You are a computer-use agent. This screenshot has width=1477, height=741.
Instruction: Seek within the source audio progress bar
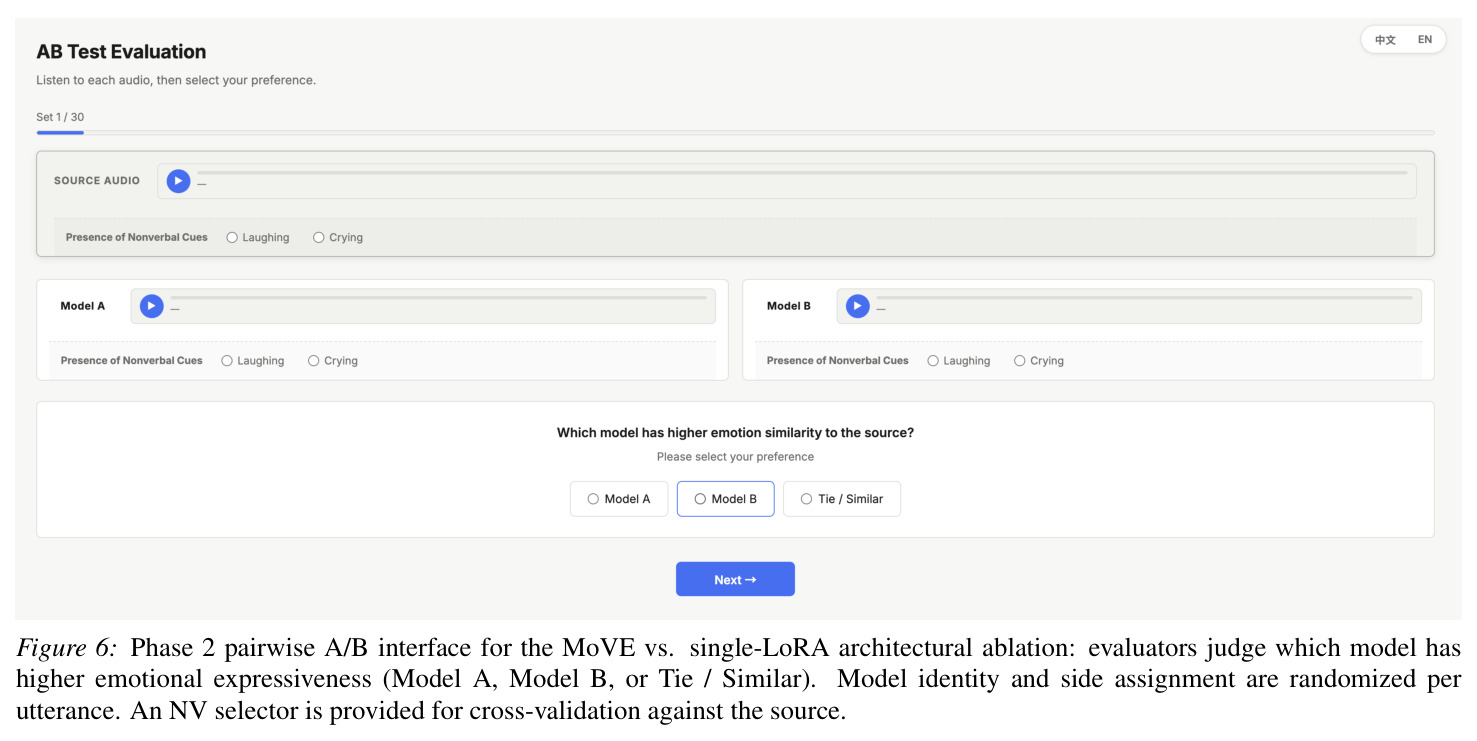[802, 172]
